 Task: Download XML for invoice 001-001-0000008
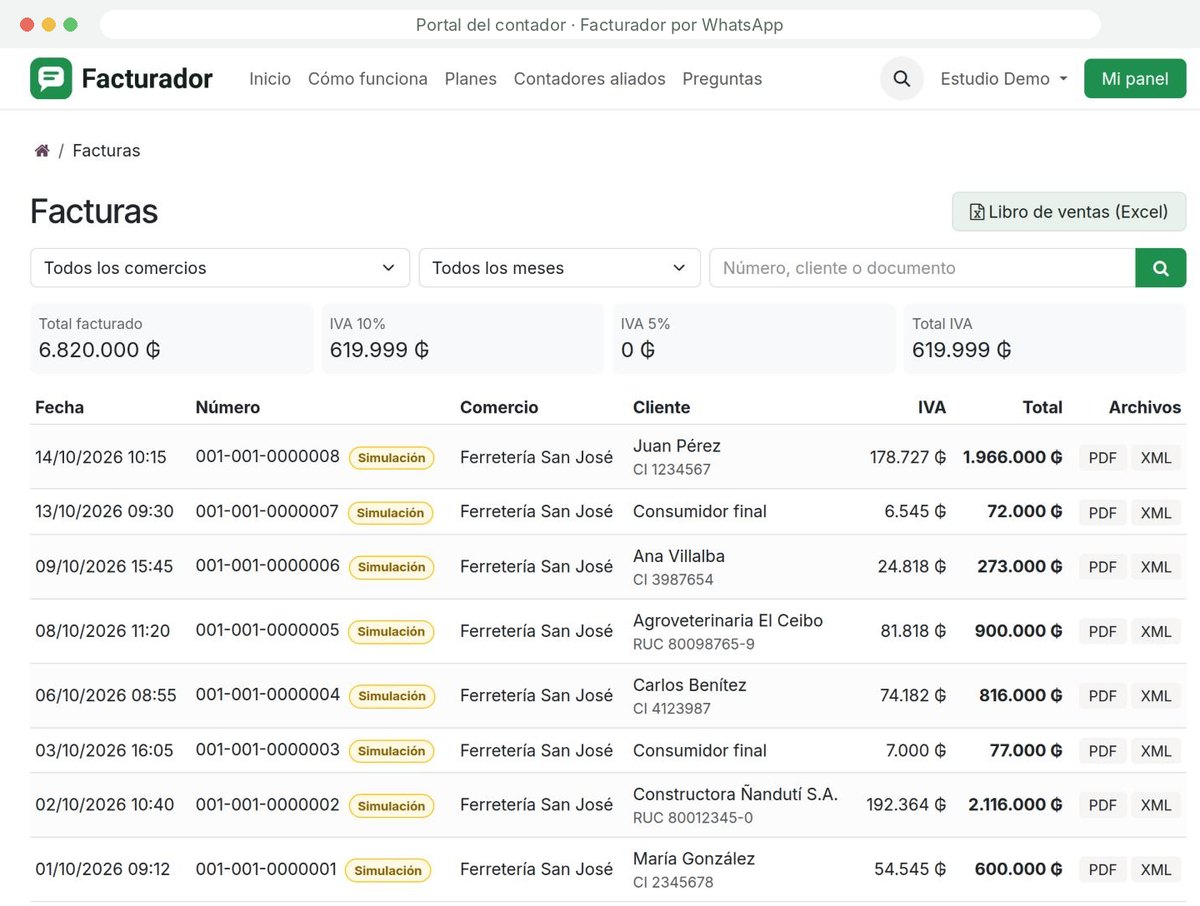coord(1156,458)
